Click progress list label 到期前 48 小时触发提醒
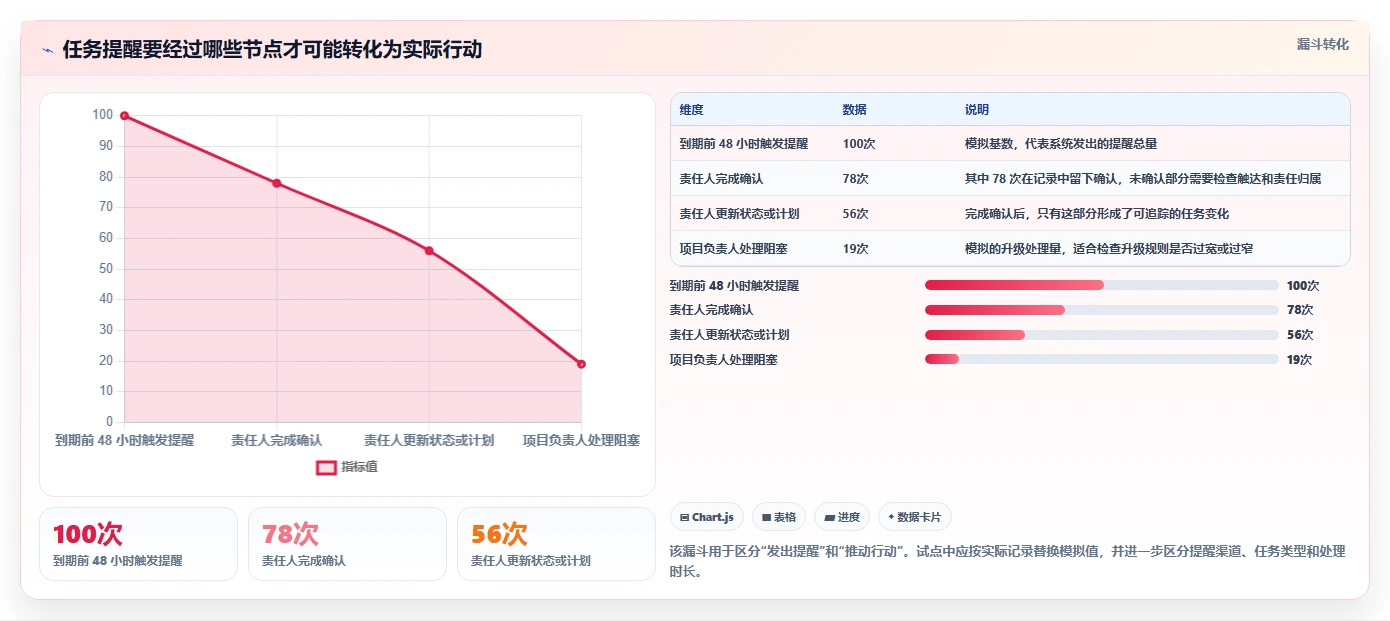Image resolution: width=1390 pixels, height=621 pixels. coord(734,286)
